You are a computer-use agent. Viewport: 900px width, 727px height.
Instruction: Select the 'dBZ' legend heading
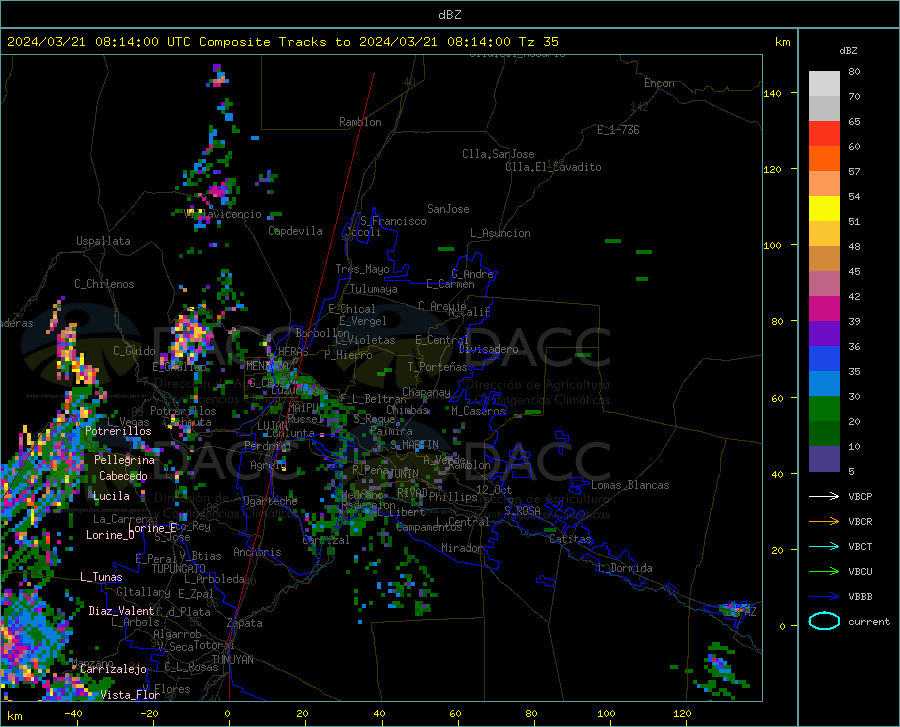(848, 50)
